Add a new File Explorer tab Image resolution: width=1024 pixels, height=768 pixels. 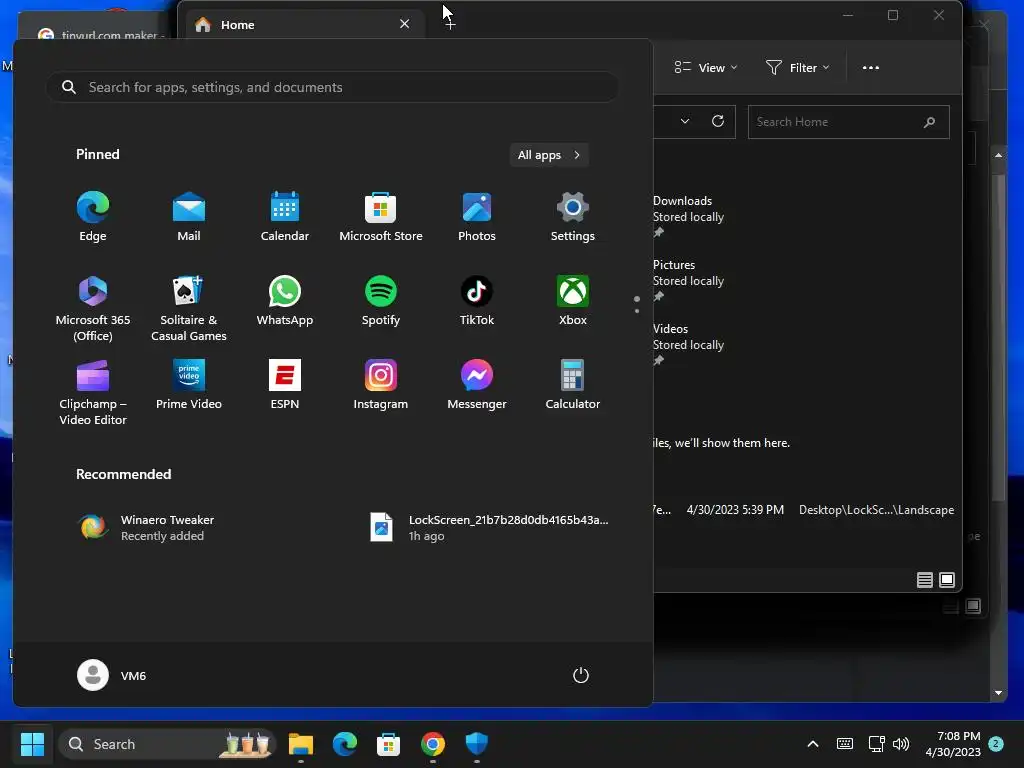tap(450, 24)
